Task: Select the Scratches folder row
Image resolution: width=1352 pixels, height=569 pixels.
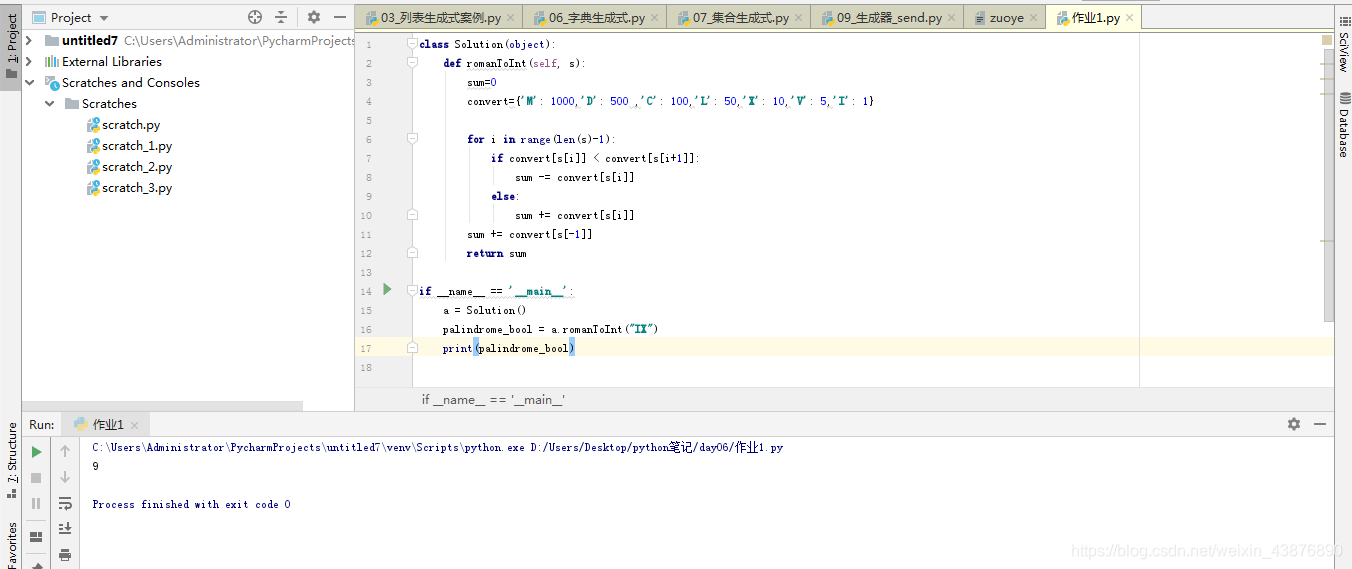Action: pyautogui.click(x=188, y=103)
